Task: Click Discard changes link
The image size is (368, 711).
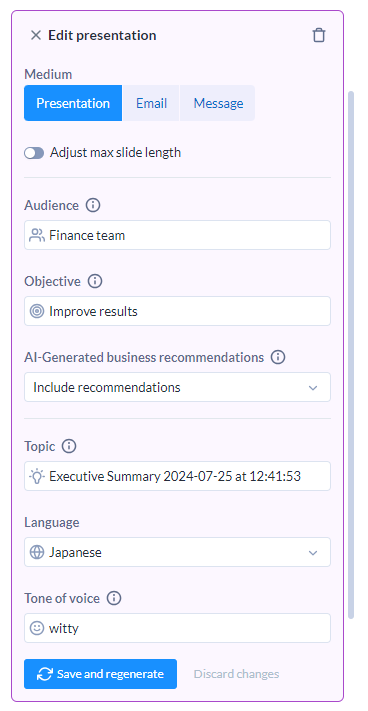Action: click(236, 674)
